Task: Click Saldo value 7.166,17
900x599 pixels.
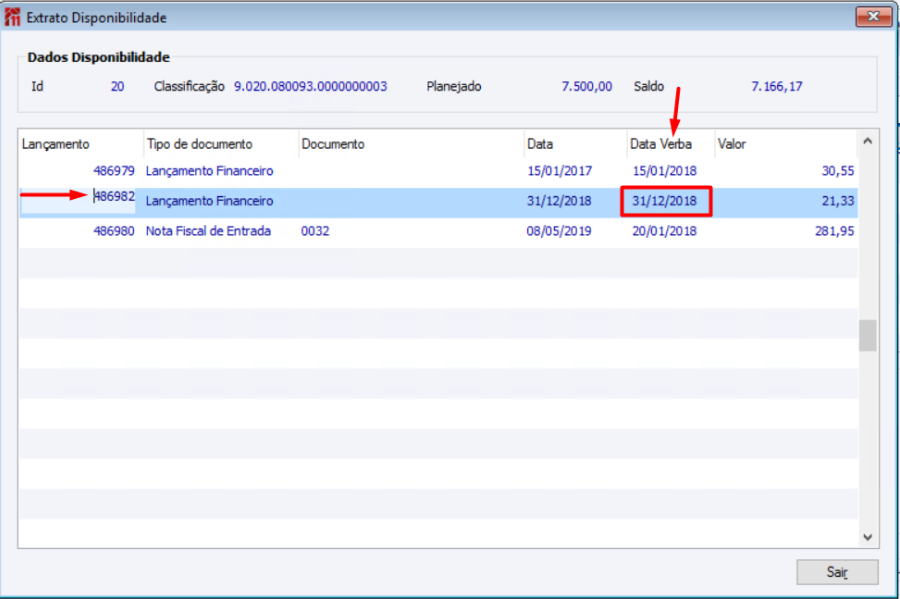Action: pyautogui.click(x=777, y=87)
